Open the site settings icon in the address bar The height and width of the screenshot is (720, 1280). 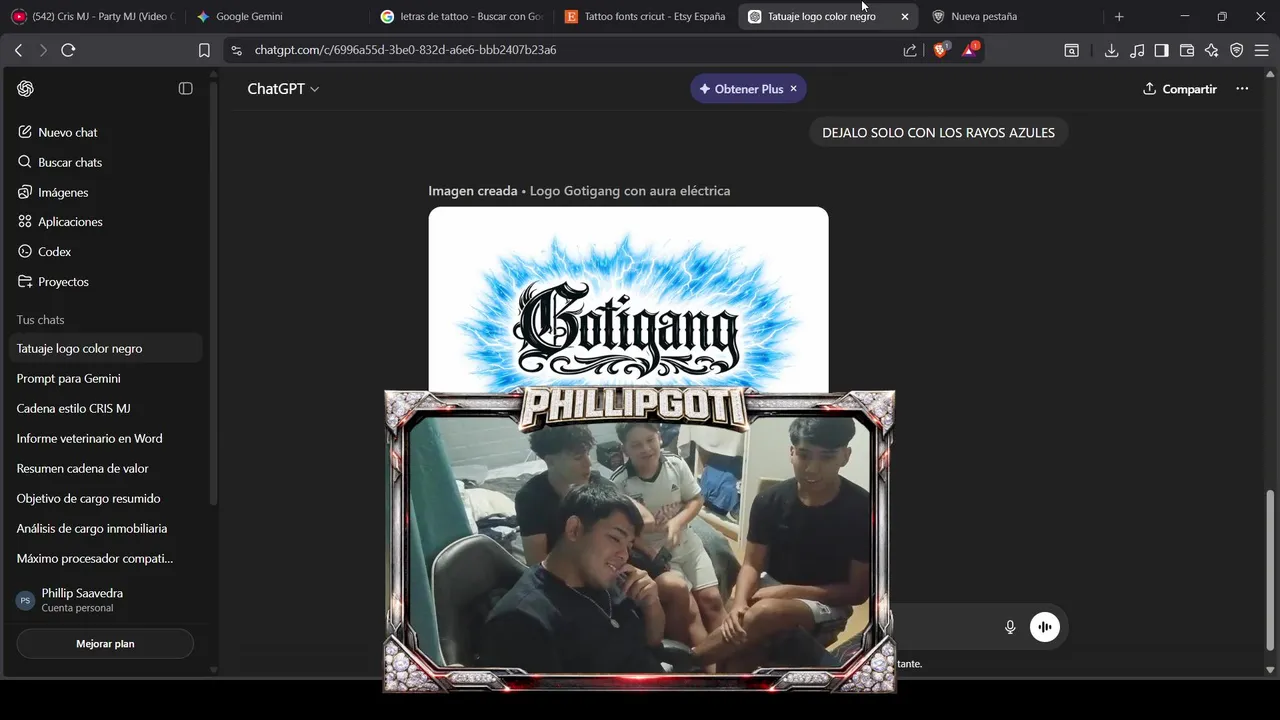[236, 50]
